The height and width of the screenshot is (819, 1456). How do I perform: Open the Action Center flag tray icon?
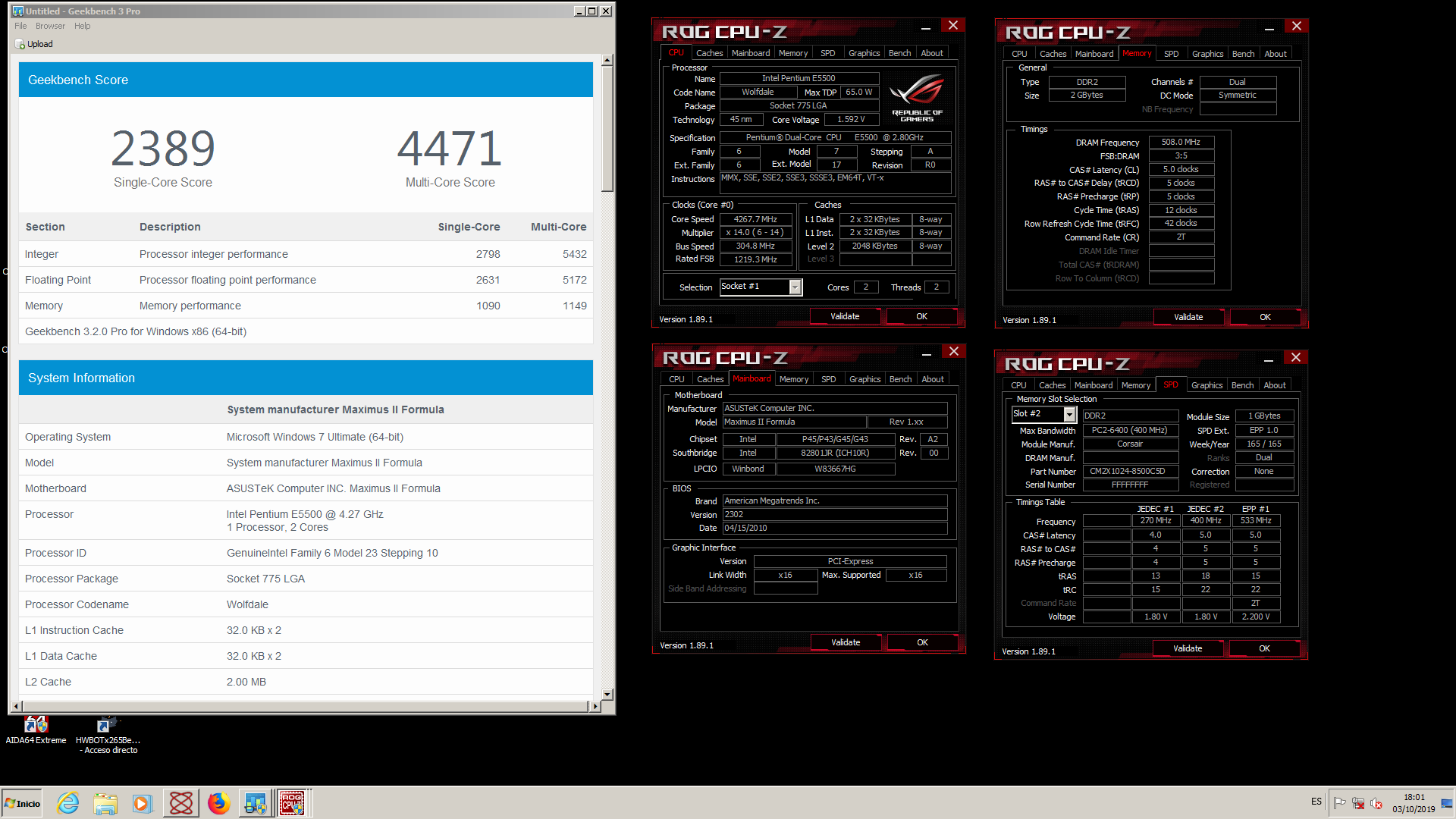pyautogui.click(x=1340, y=803)
